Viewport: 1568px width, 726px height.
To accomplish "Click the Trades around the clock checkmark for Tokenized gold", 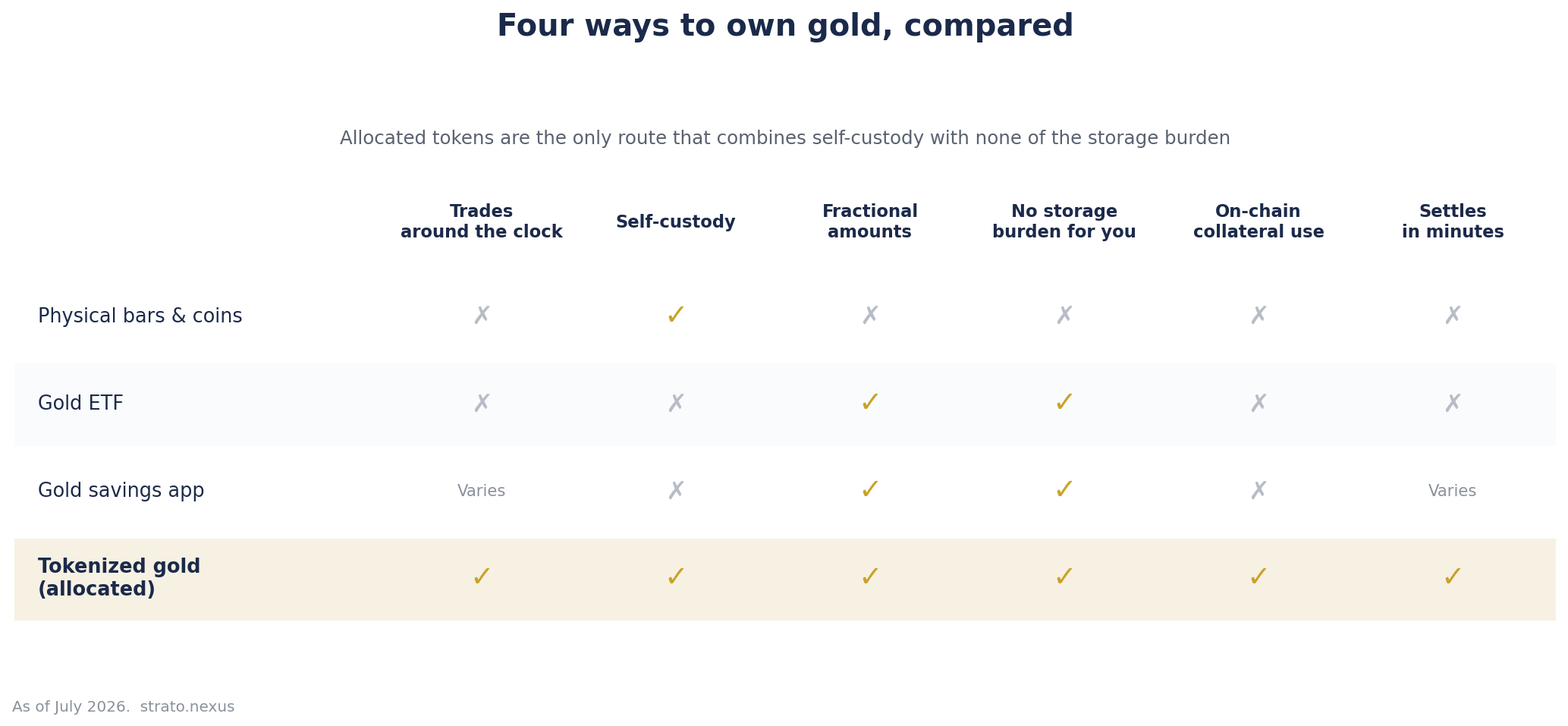I will [481, 578].
